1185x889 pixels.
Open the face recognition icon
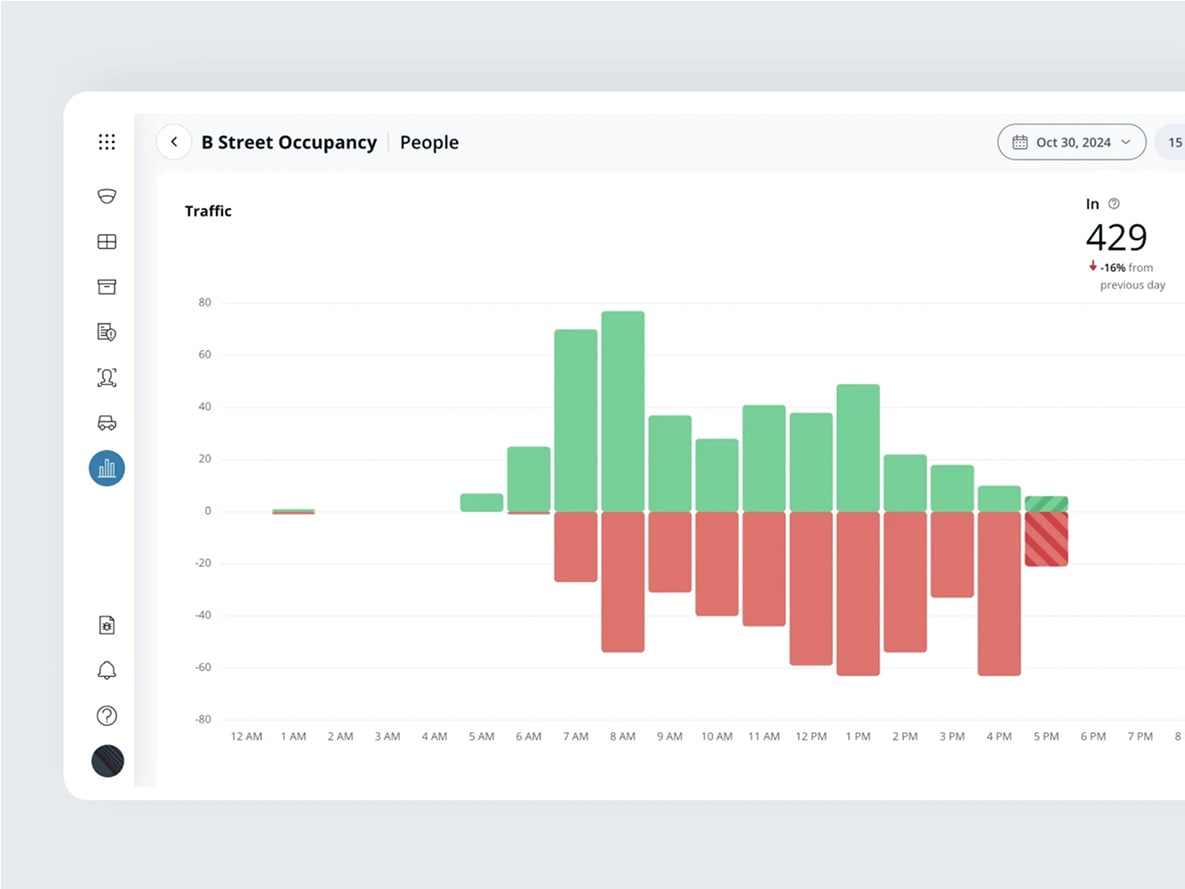coord(107,377)
